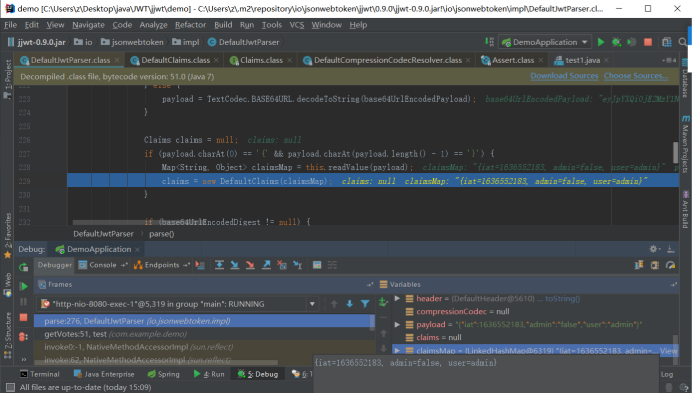Switch to the DefaultClaims.class tab
Screen dimensions: 692x393
(x=175, y=60)
